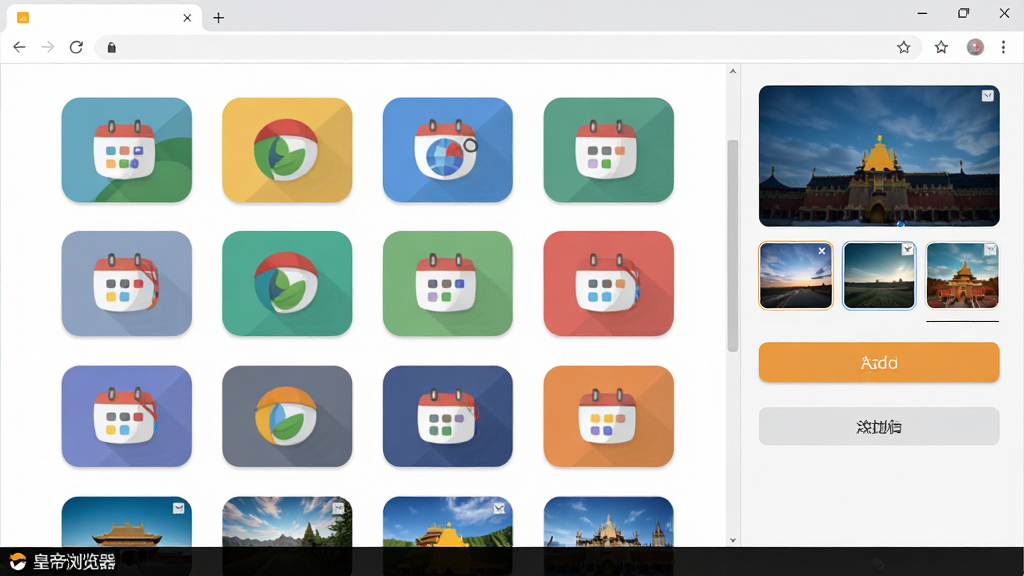Minimize the browser window

point(922,13)
